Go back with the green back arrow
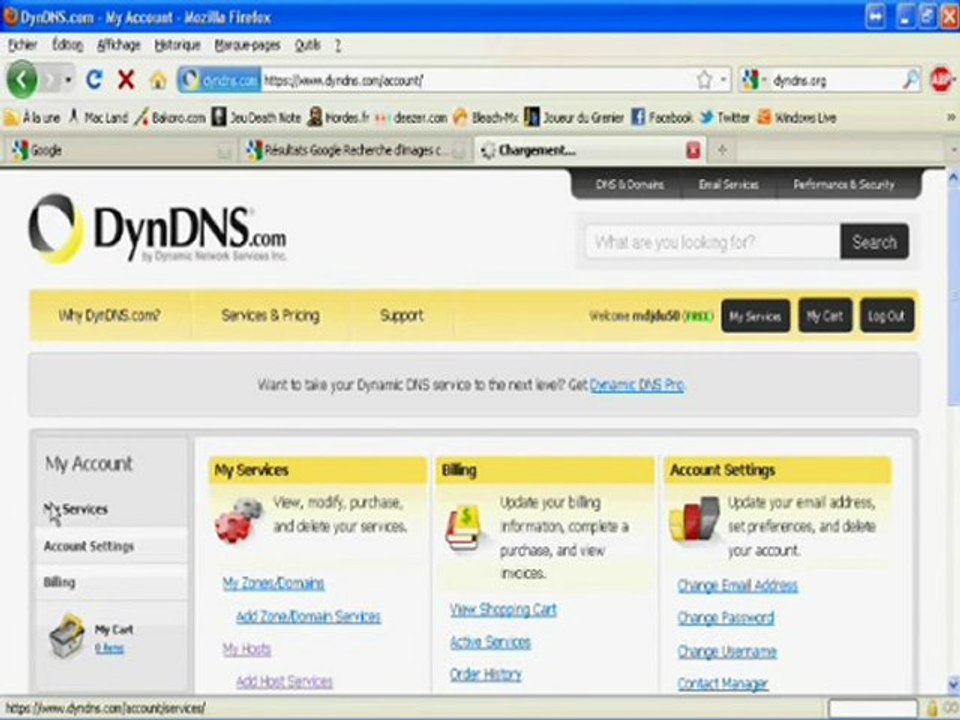 point(22,80)
